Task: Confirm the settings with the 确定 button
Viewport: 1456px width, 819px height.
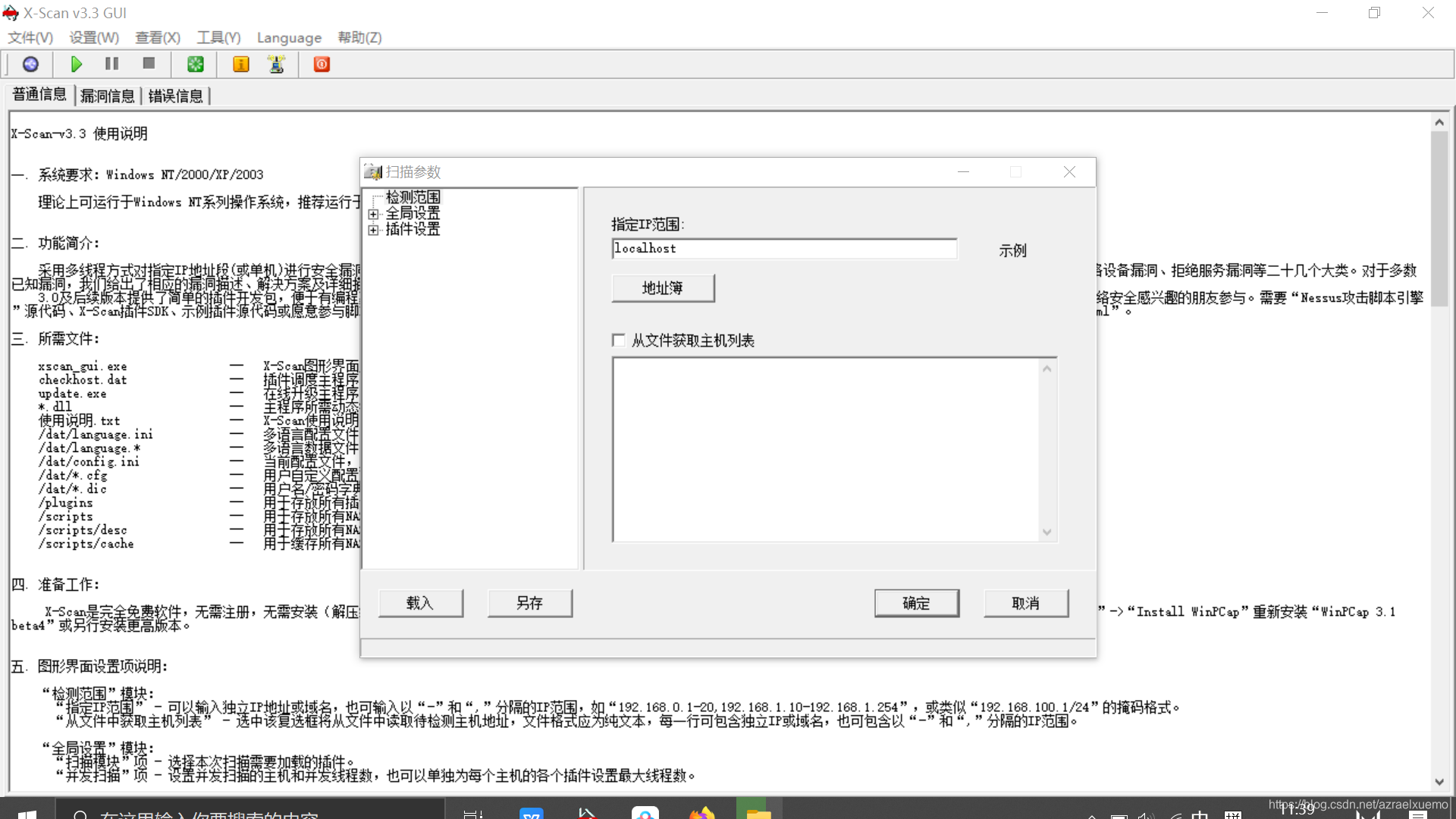Action: tap(916, 603)
